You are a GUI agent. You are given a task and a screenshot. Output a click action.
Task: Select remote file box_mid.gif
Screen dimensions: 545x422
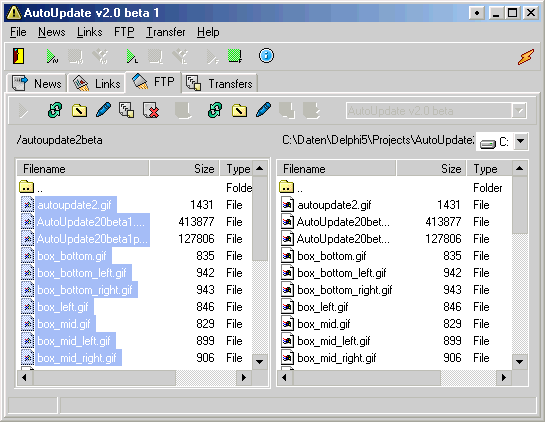click(64, 324)
